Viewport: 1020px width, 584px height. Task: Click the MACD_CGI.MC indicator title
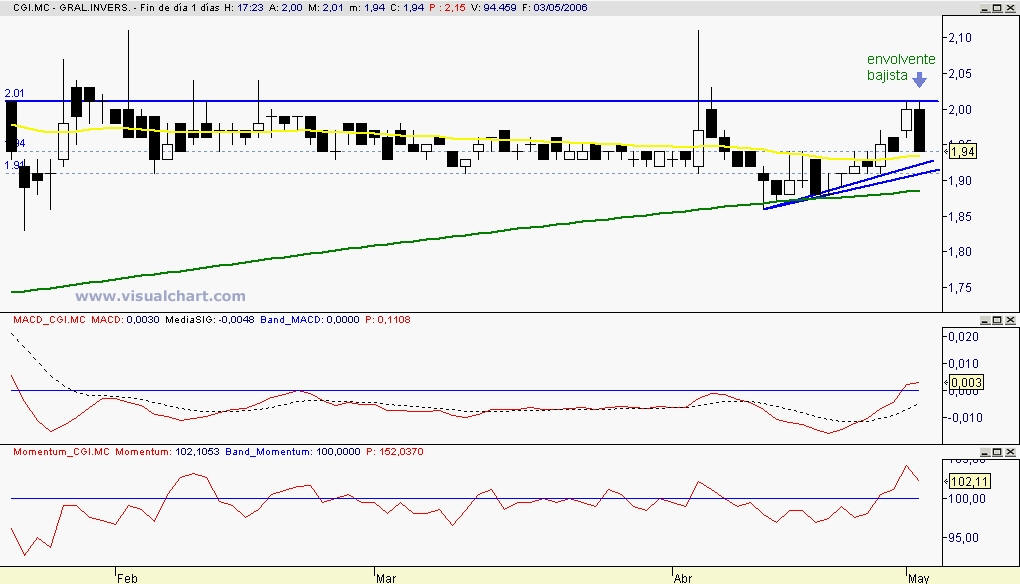[49, 320]
